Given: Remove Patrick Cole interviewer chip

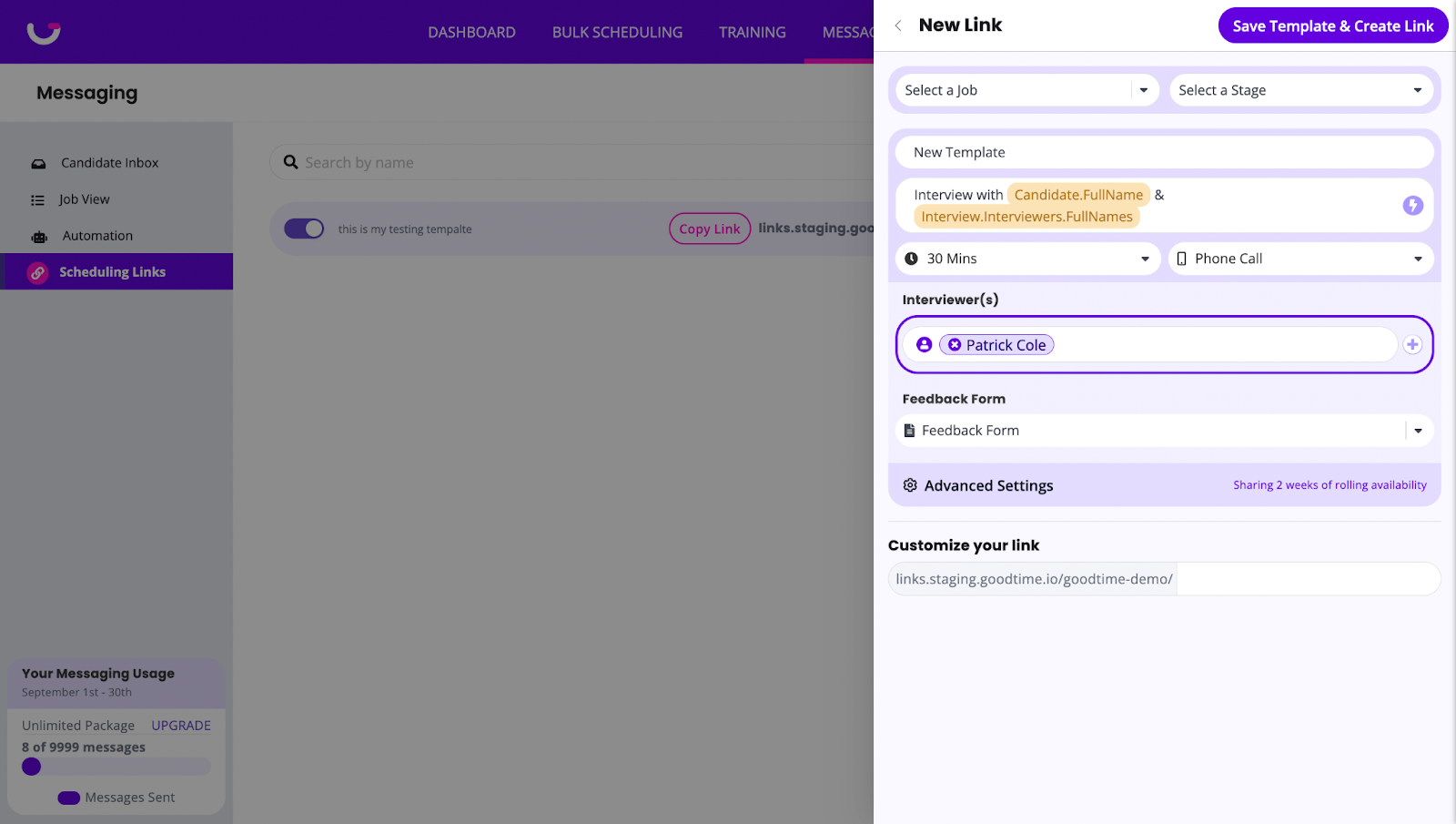Looking at the screenshot, I should 955,345.
